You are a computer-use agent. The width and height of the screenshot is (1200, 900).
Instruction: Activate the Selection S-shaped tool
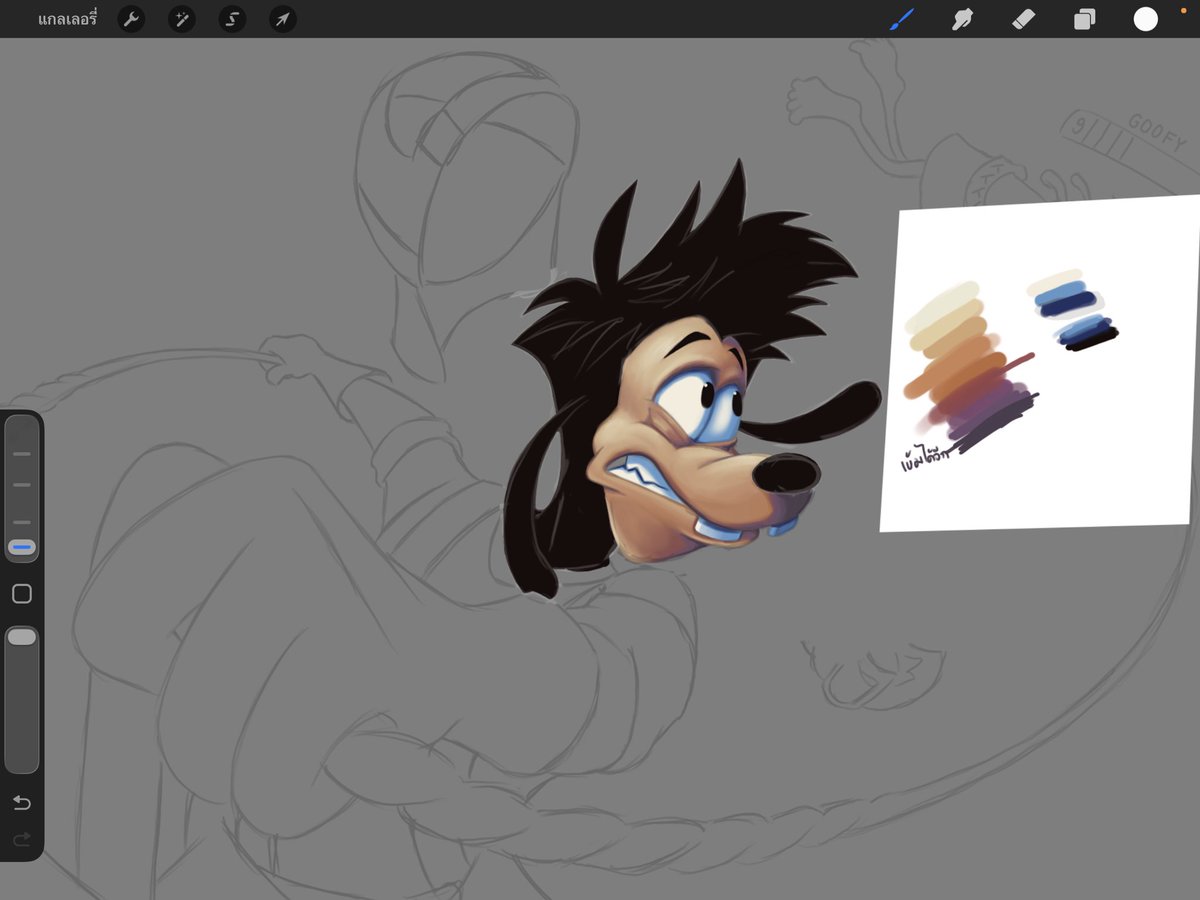[232, 19]
